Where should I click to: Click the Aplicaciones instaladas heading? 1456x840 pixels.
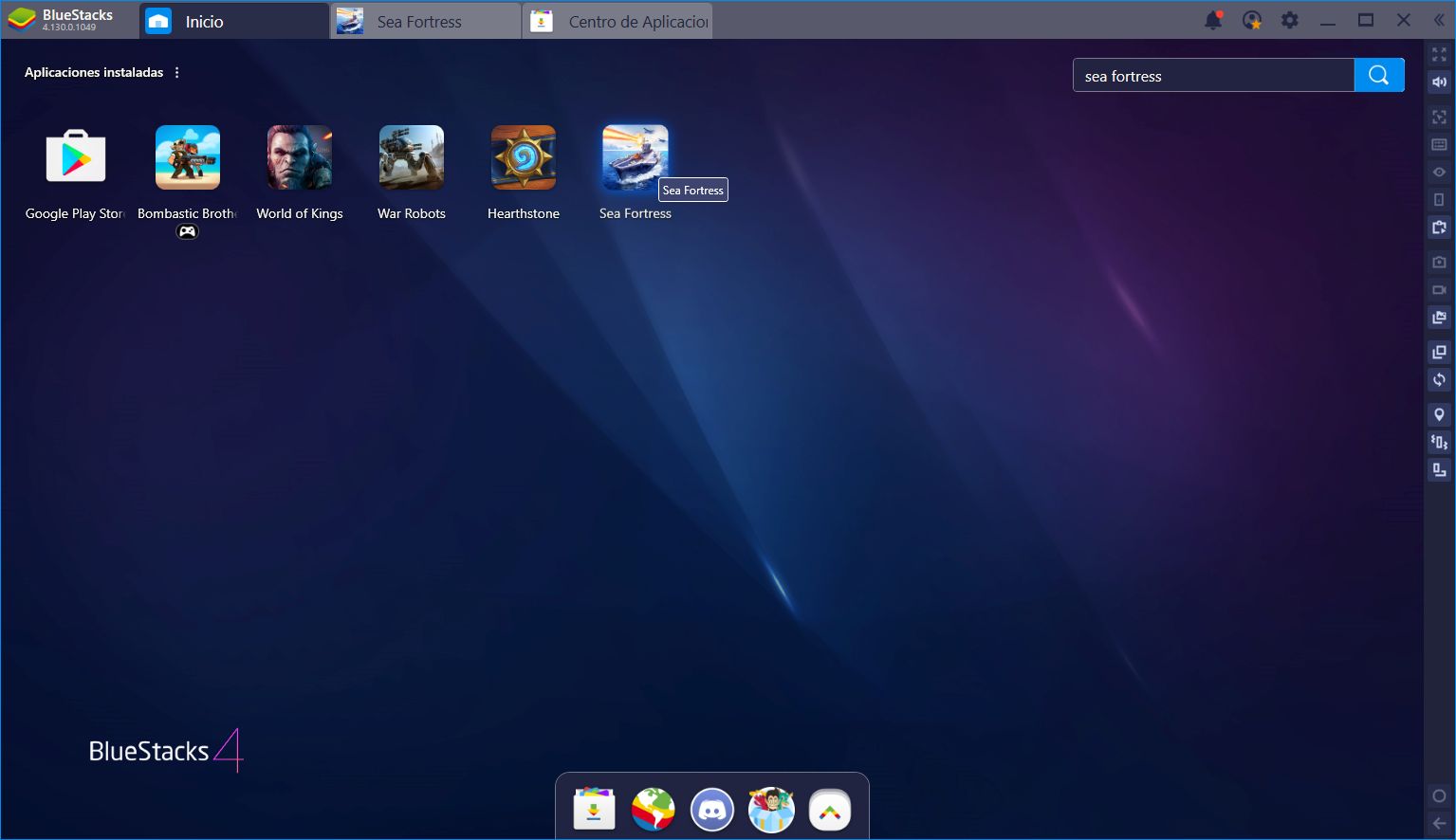[x=94, y=72]
